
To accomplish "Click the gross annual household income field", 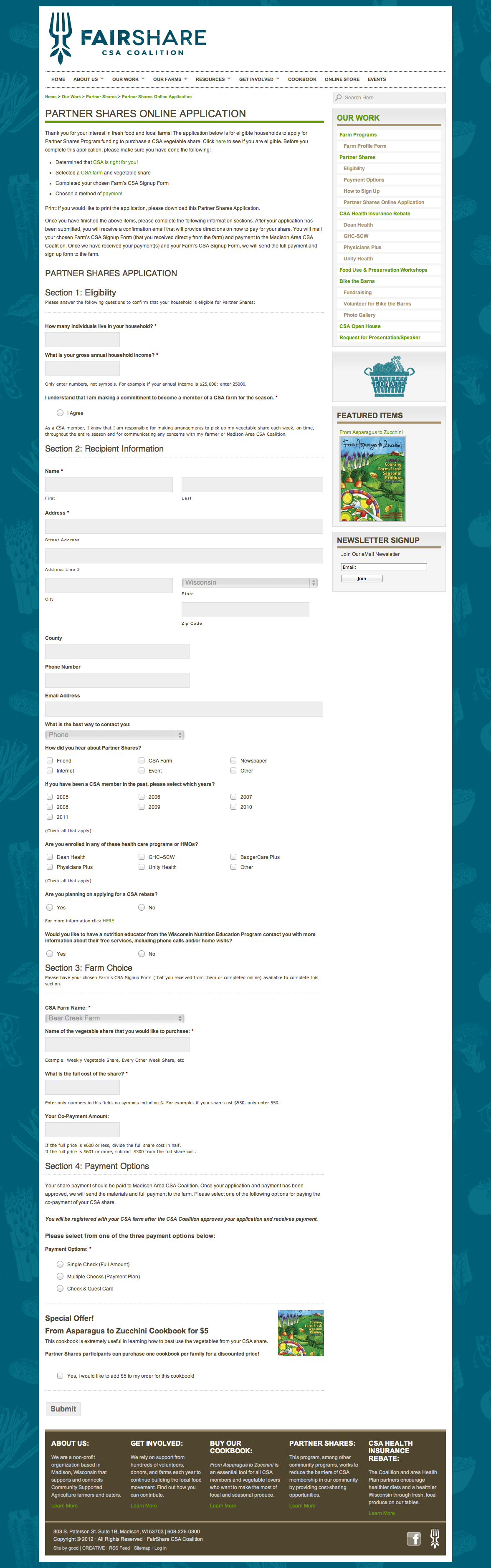I will [x=82, y=368].
